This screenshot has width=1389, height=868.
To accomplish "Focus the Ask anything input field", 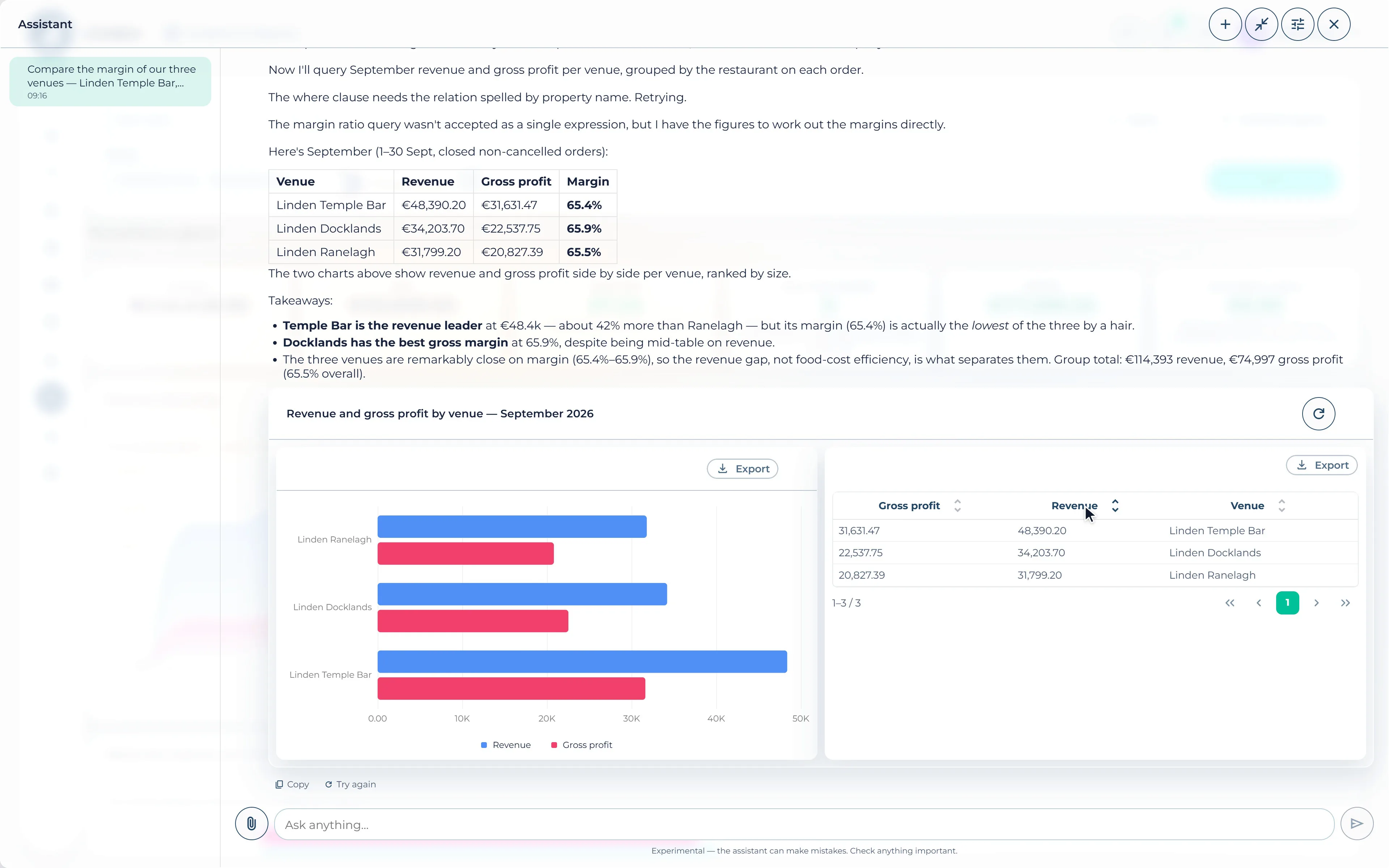I will click(x=804, y=824).
